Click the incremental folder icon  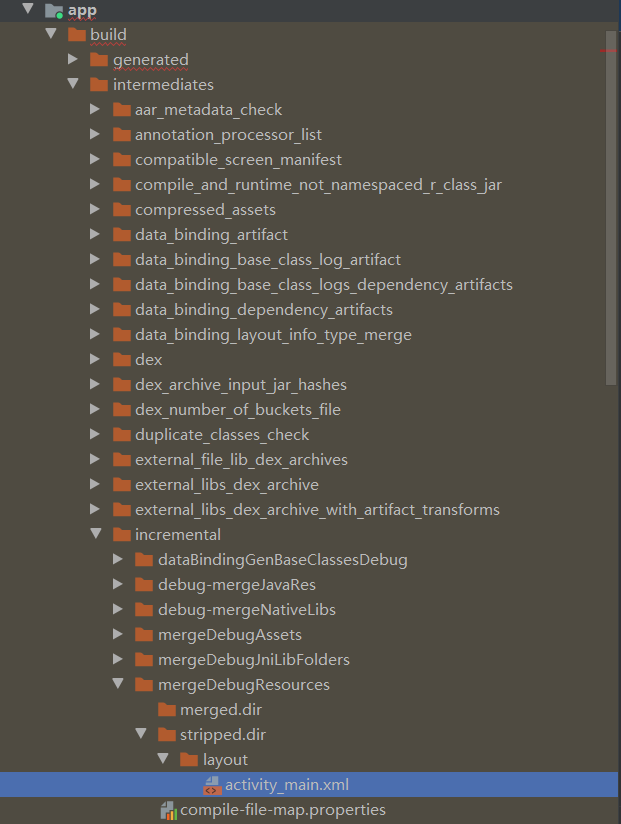[x=122, y=534]
